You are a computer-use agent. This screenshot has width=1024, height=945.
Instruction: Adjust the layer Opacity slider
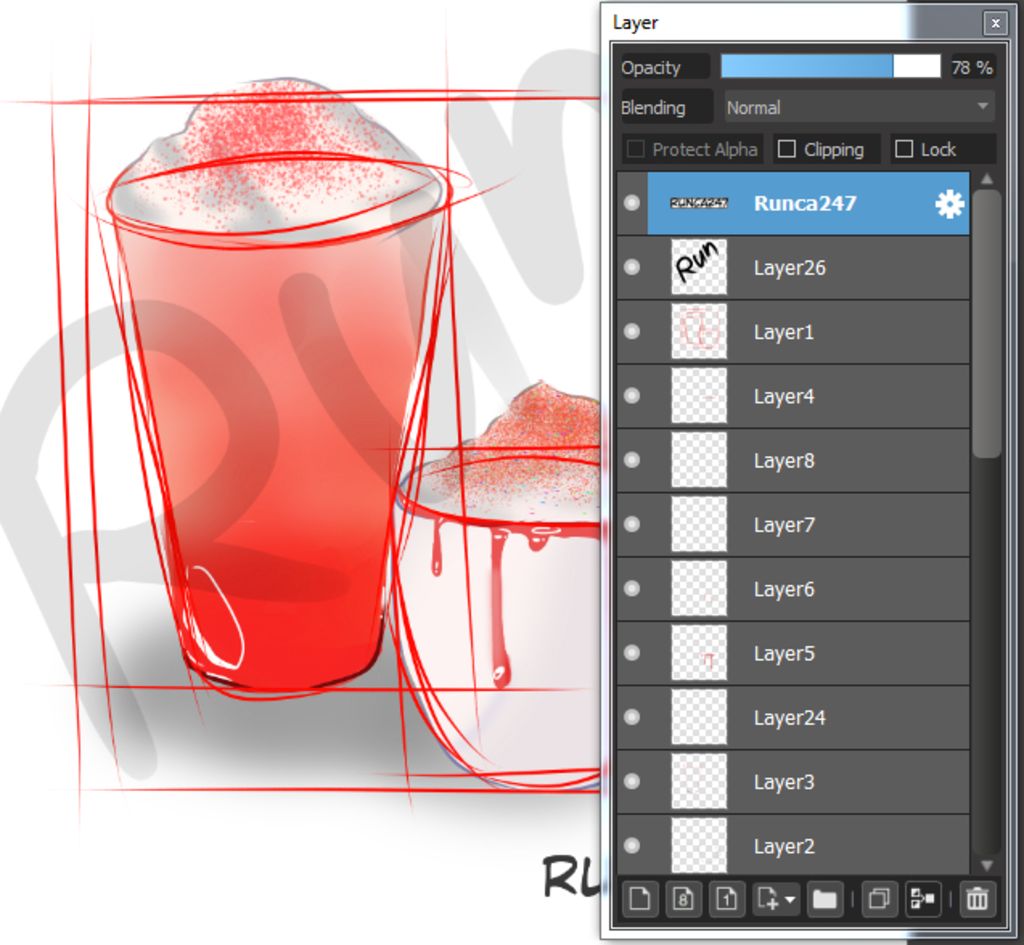[830, 67]
